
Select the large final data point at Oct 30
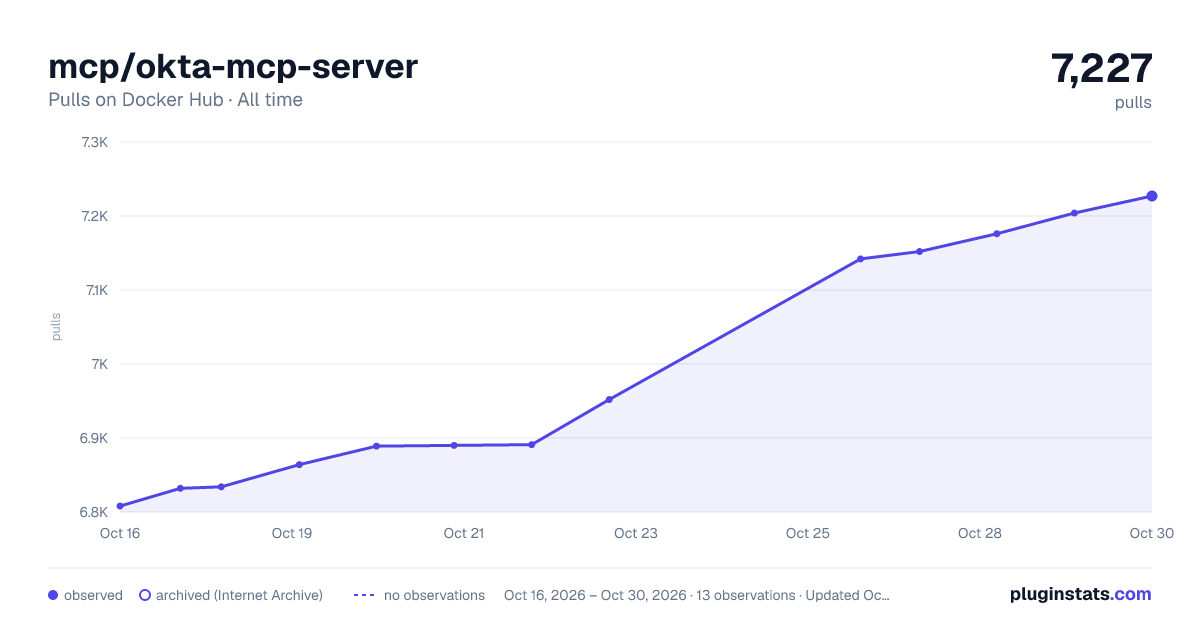1152,196
